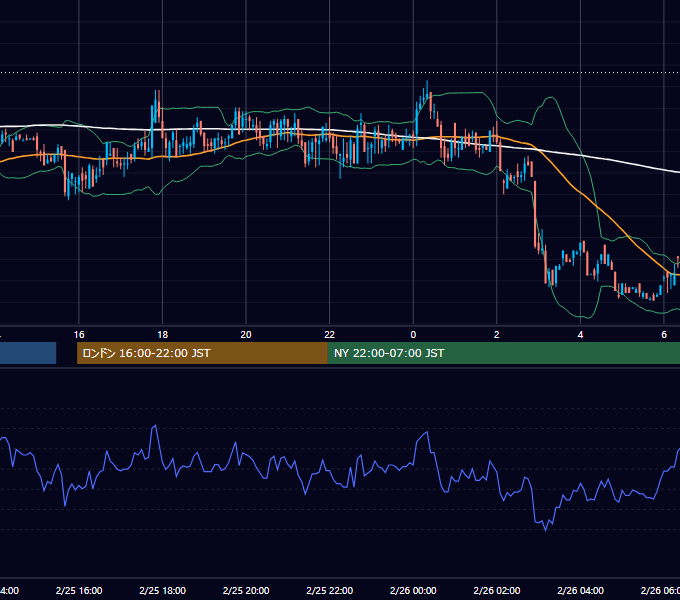680x600 pixels.
Task: Click the oscillator low point after 2/26 02:00
Action: (545, 529)
